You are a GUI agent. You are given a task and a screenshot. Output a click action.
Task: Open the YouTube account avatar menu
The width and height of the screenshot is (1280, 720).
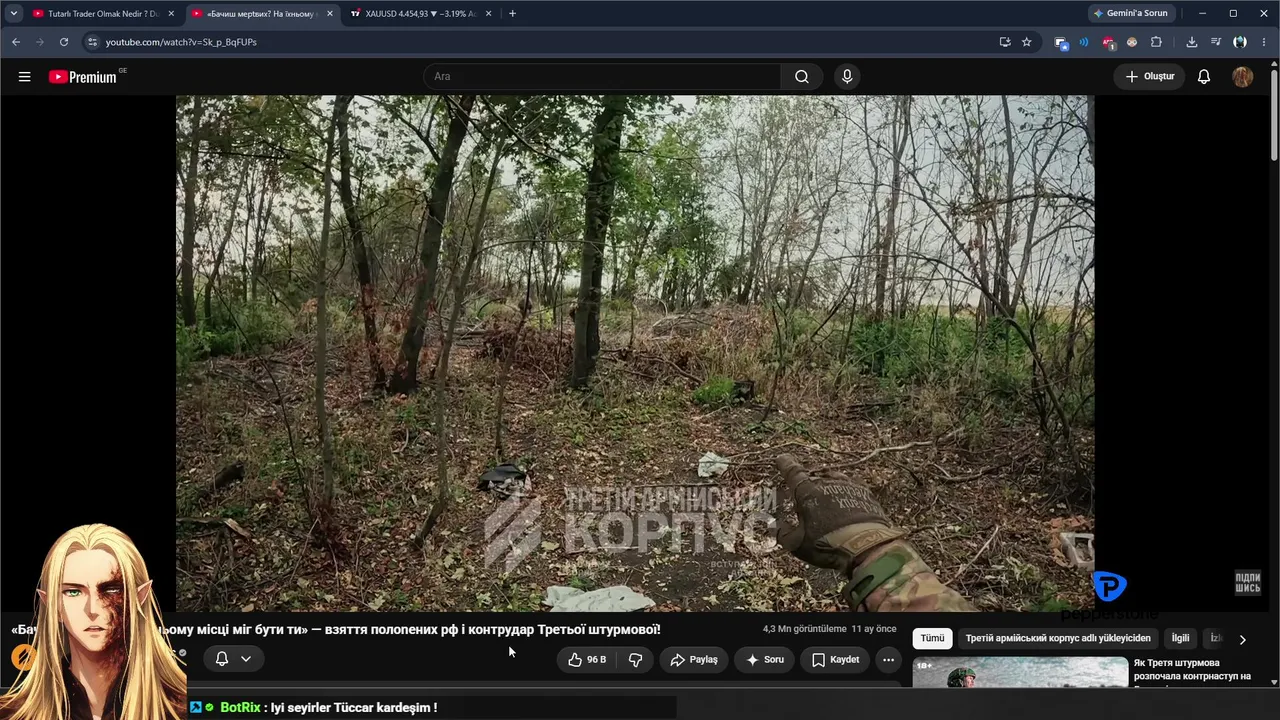[x=1242, y=77]
